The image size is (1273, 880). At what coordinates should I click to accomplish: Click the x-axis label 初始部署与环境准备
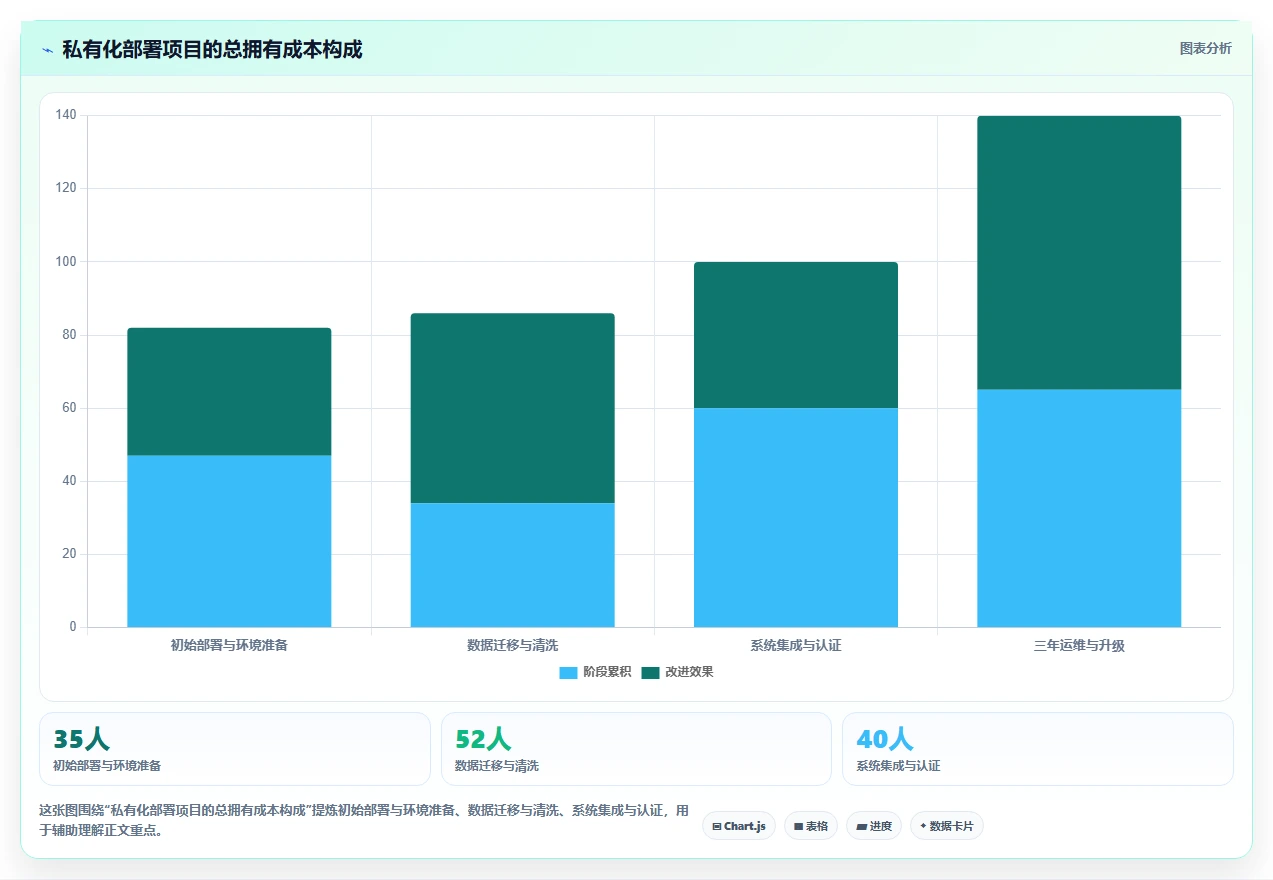point(229,645)
